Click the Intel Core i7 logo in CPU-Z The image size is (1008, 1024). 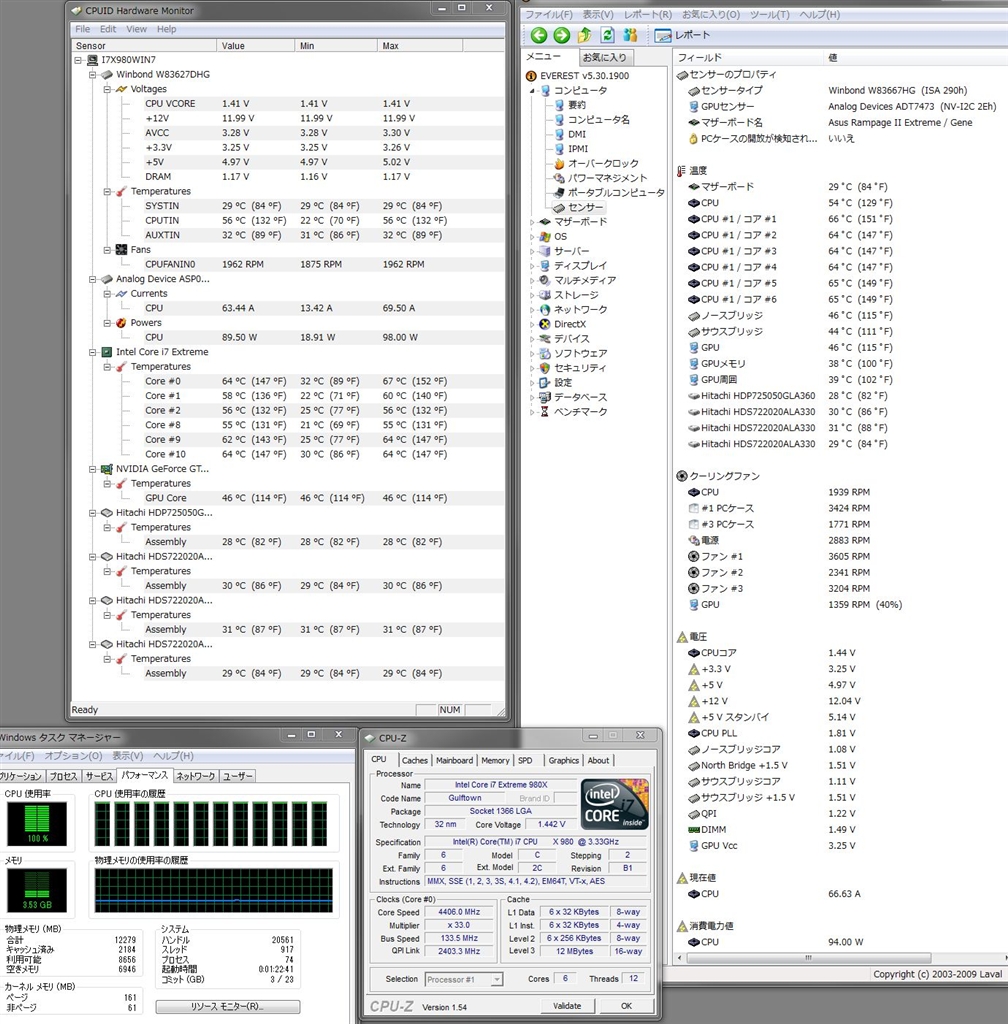coord(614,804)
